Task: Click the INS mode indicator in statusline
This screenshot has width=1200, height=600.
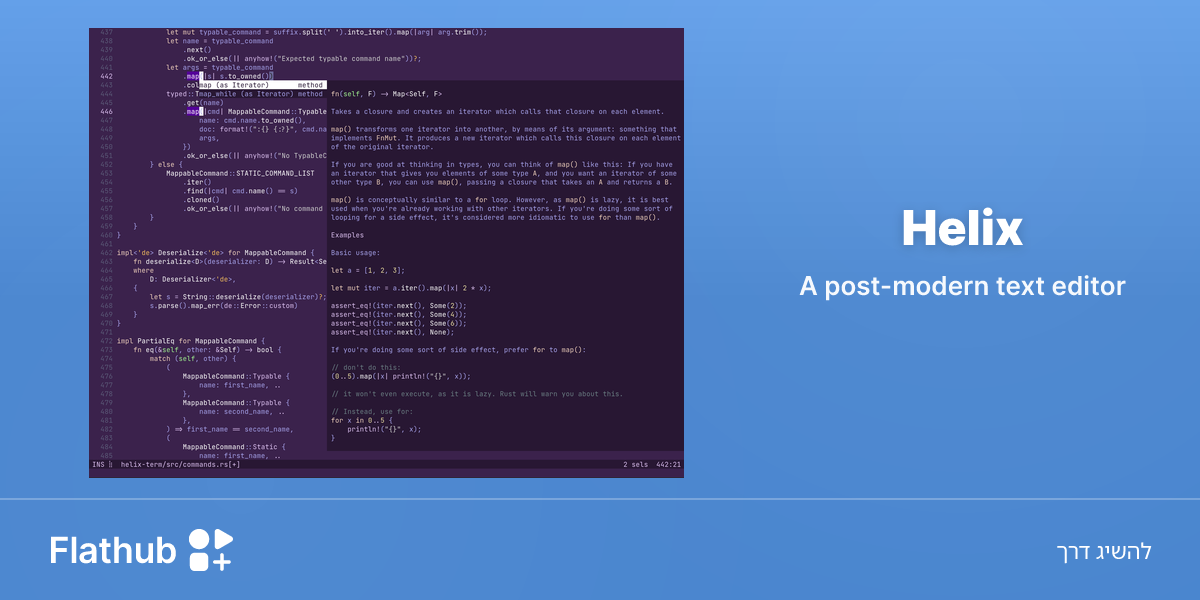Action: 98,464
